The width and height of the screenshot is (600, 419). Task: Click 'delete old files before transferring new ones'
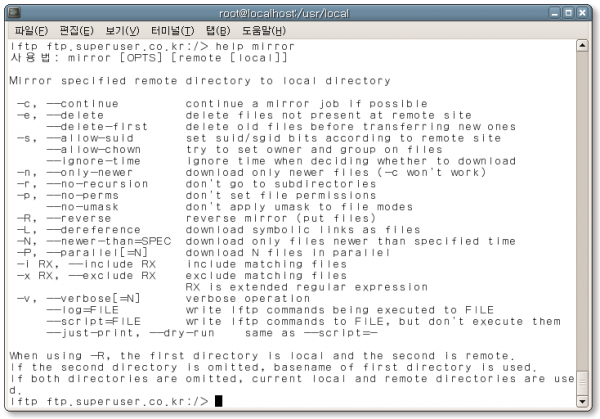pyautogui.click(x=351, y=127)
